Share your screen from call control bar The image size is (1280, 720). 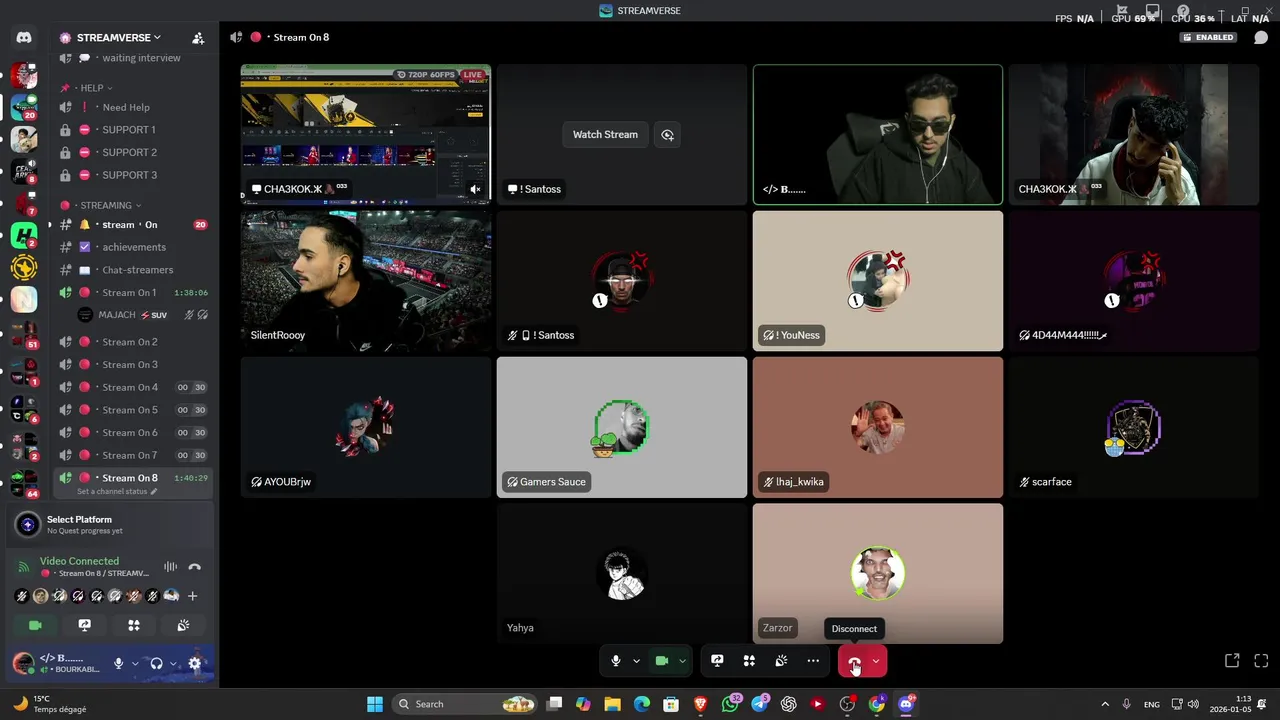click(x=717, y=661)
